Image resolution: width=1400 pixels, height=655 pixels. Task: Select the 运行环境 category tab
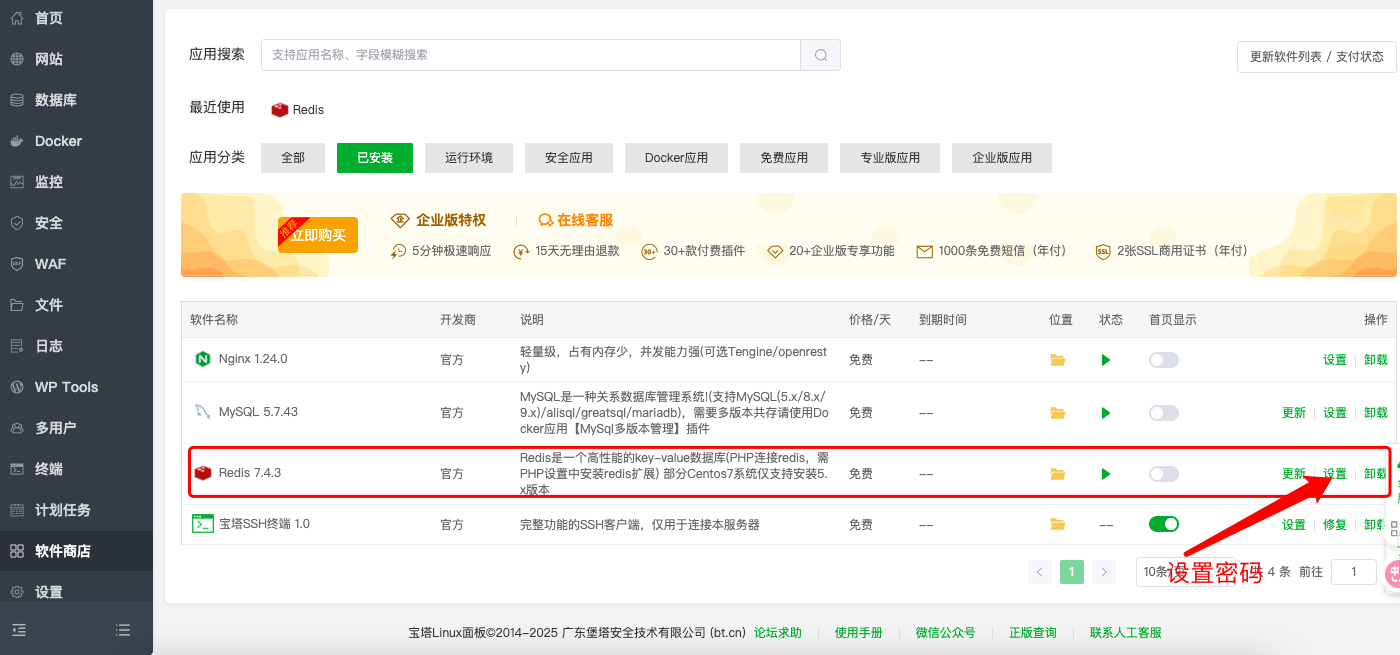click(x=468, y=158)
